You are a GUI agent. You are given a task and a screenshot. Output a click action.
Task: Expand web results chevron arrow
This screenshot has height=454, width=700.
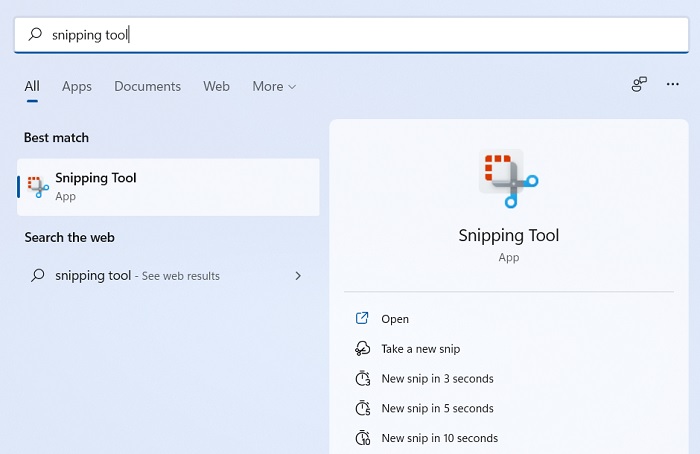pos(298,276)
